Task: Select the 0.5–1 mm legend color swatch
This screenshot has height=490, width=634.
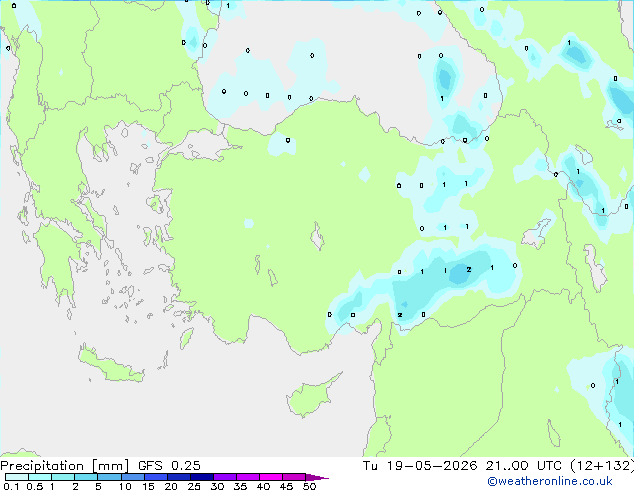Action: coord(40,477)
